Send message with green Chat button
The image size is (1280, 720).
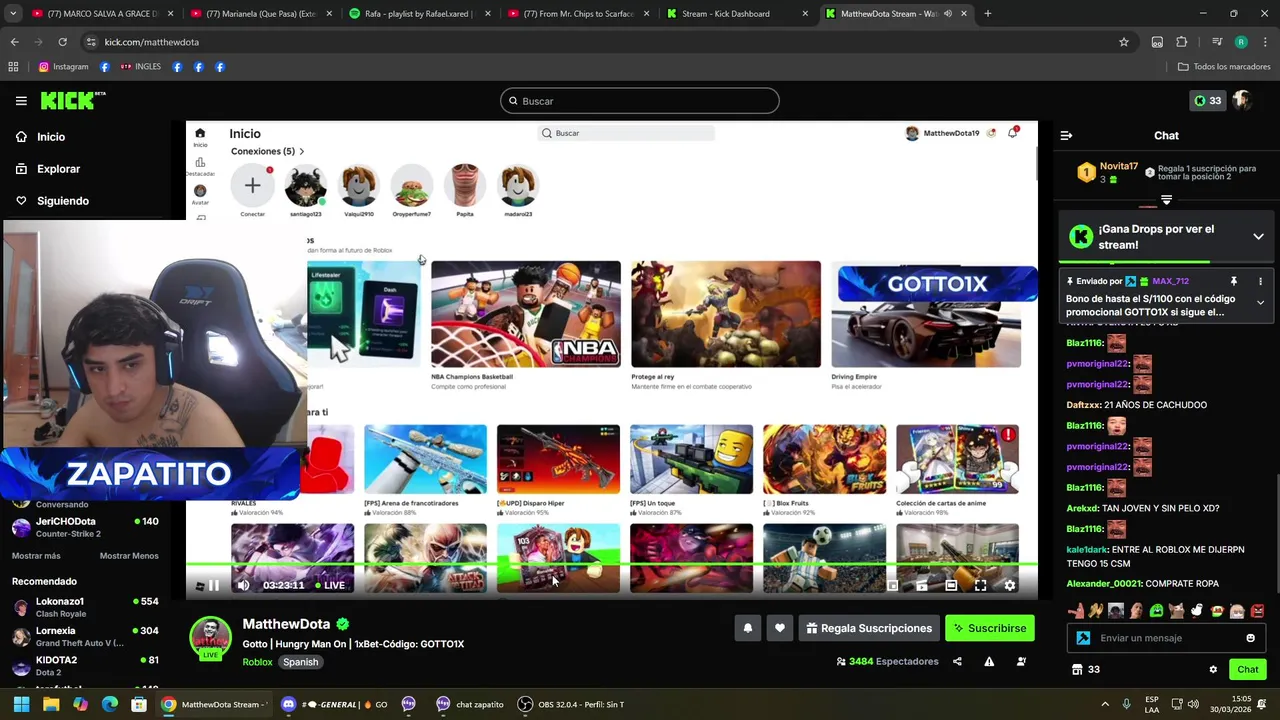[x=1247, y=670]
